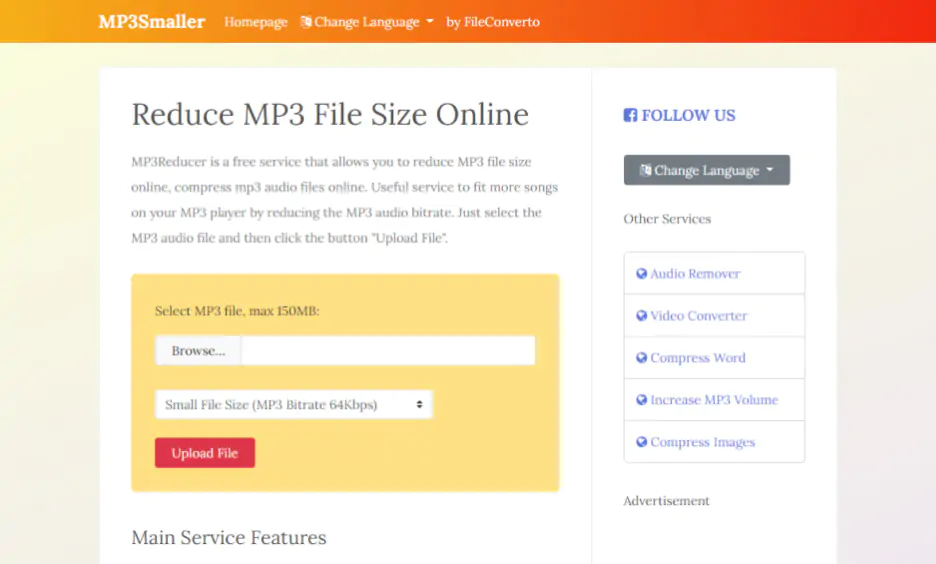The width and height of the screenshot is (936, 564).
Task: Click translate icon in sidebar language button
Action: pos(645,170)
